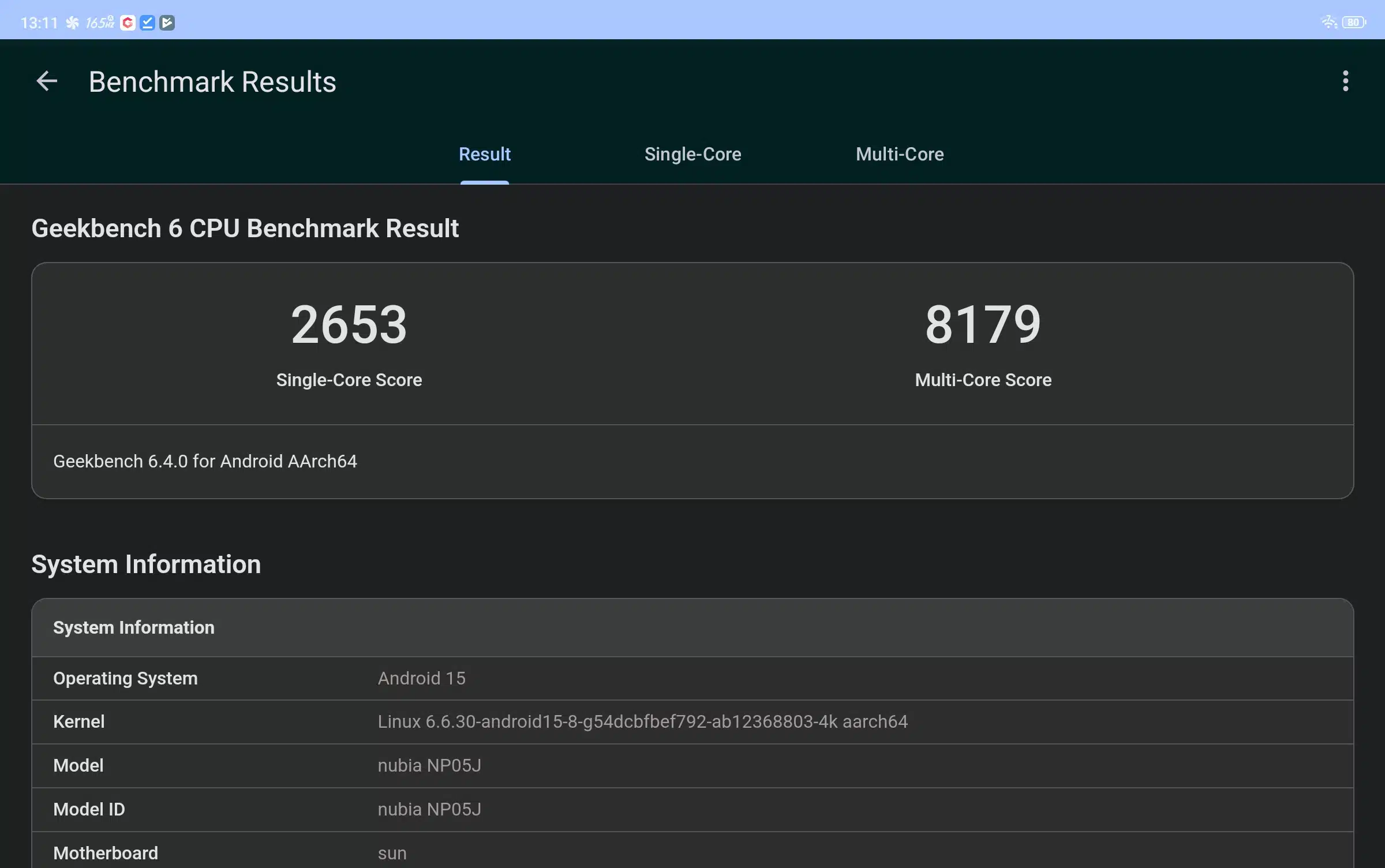Tap the back arrow icon
Screen dimensions: 1385x868
(47, 81)
